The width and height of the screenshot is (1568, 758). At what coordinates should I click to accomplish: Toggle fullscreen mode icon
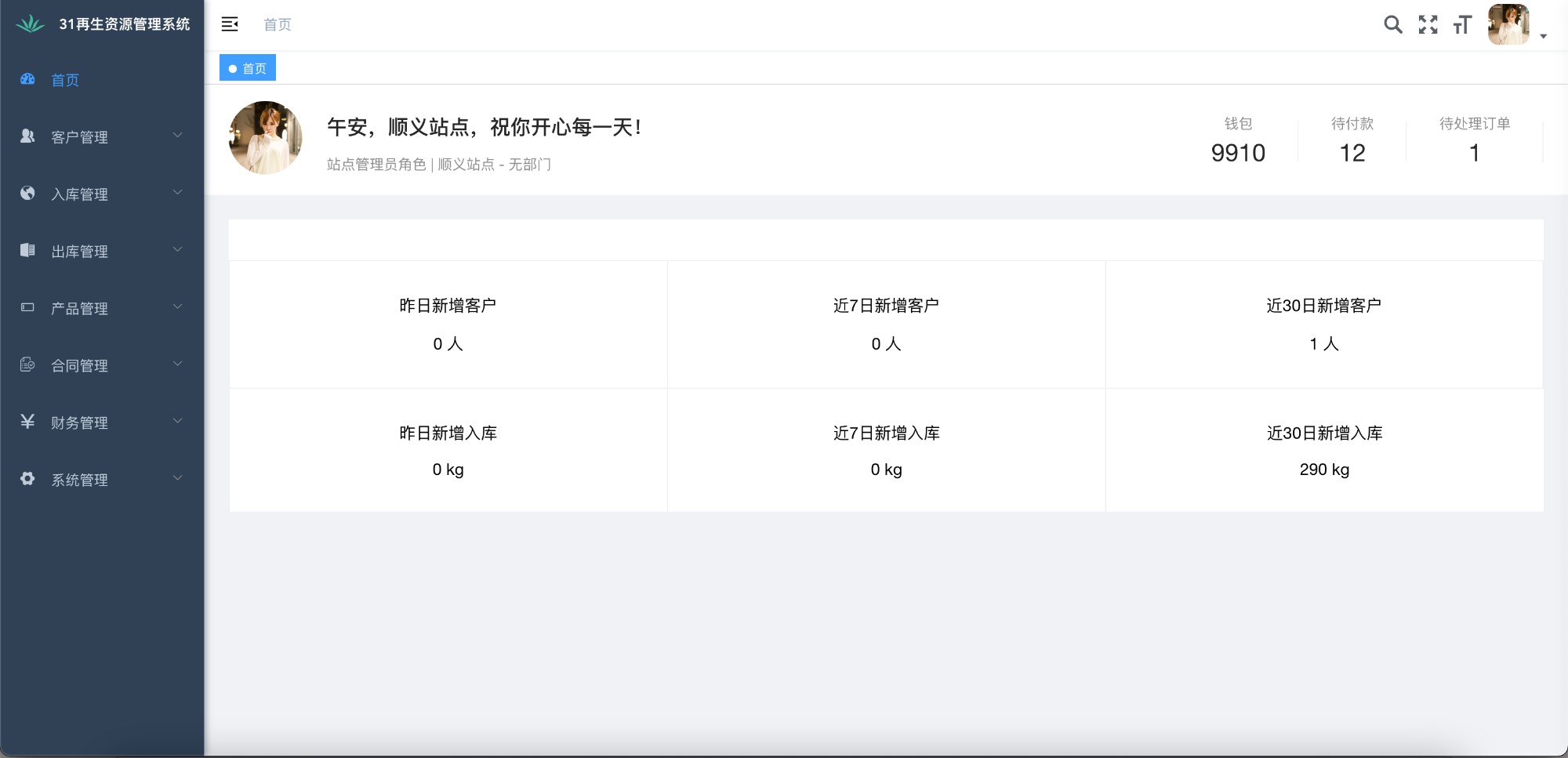click(1428, 24)
